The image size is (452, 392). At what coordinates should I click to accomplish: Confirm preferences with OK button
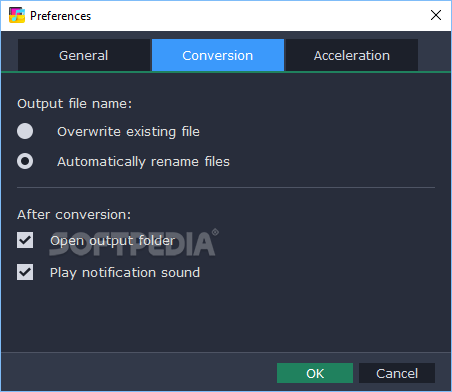click(315, 373)
